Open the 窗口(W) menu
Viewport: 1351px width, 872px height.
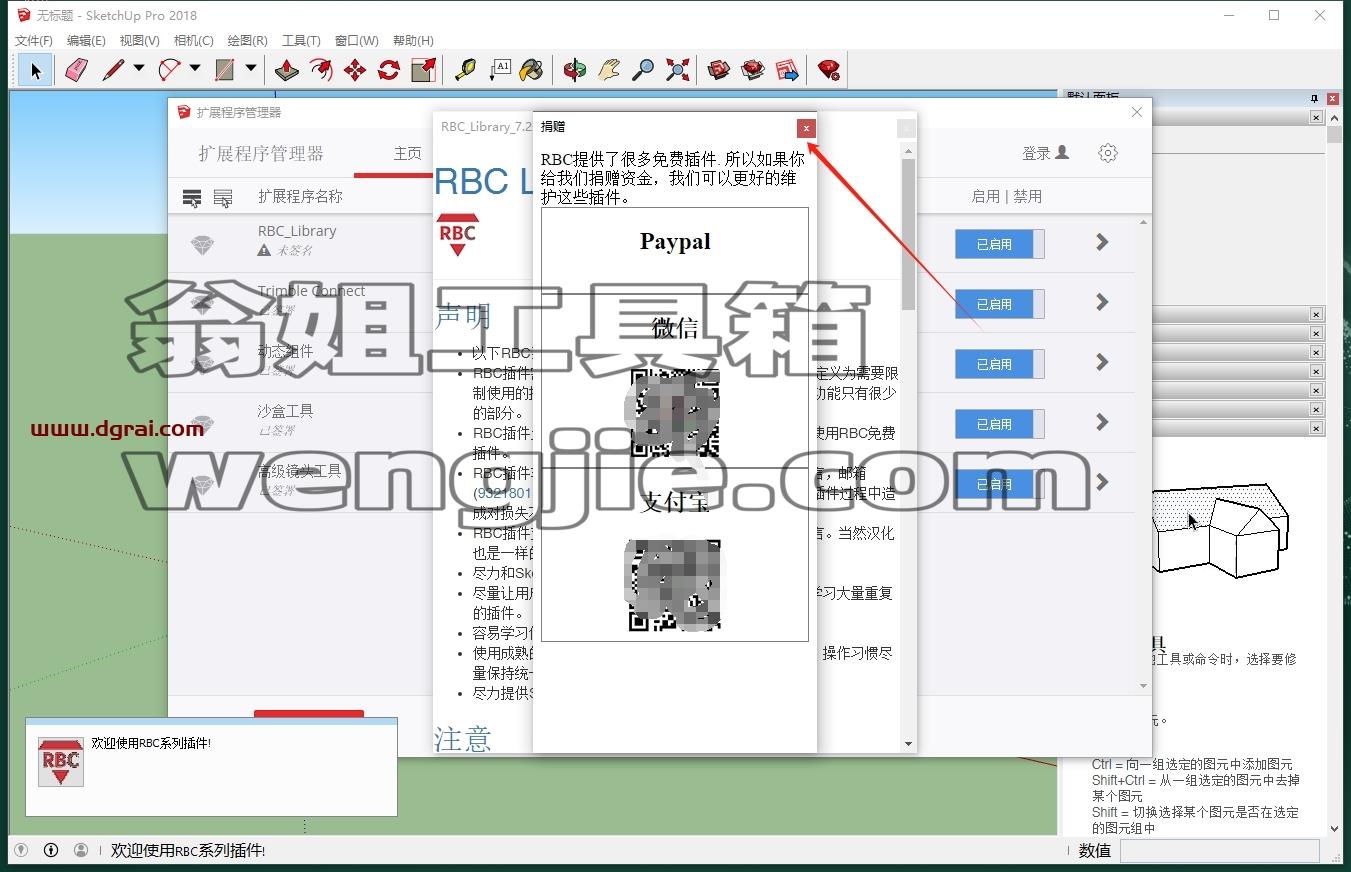click(356, 40)
